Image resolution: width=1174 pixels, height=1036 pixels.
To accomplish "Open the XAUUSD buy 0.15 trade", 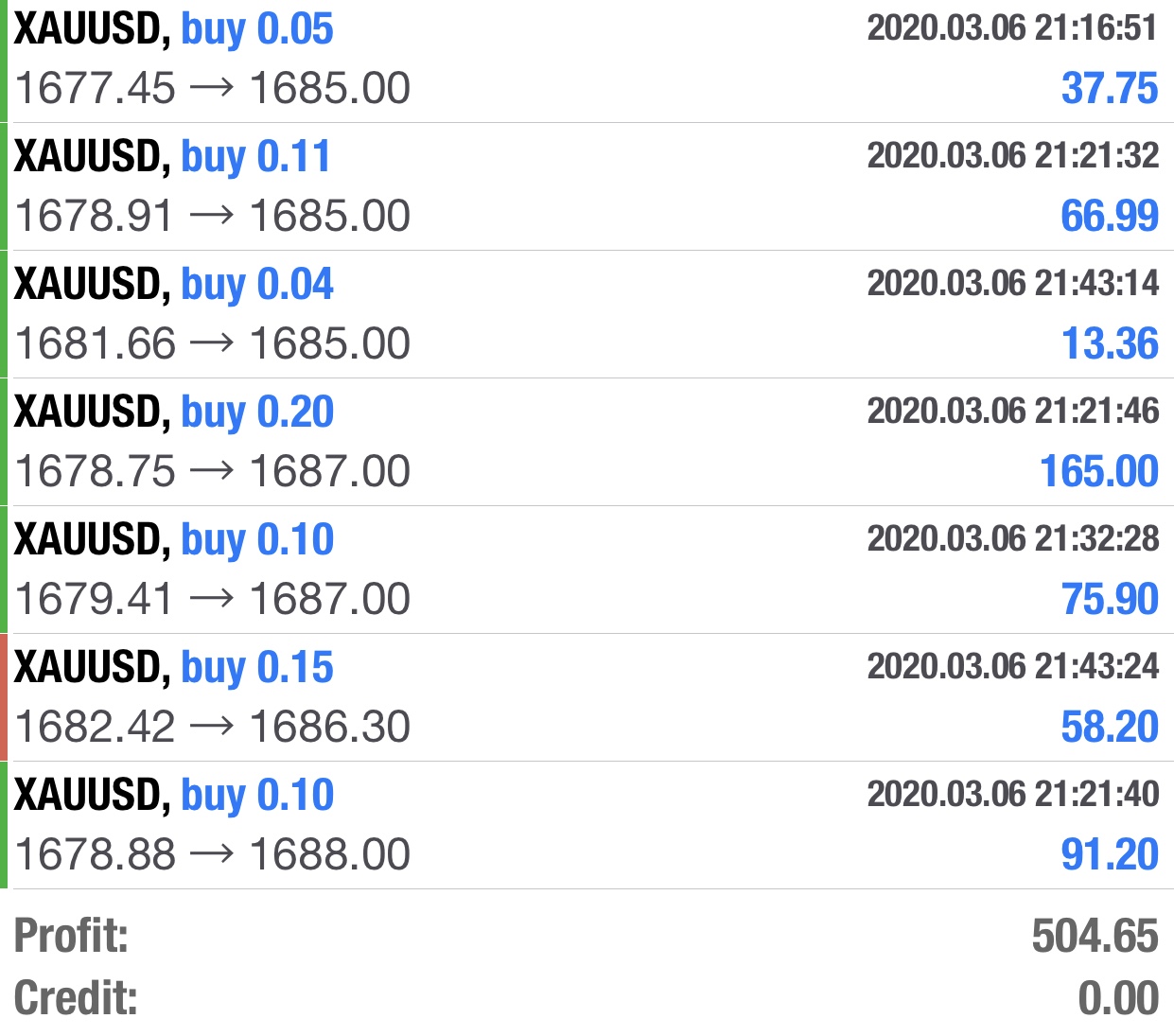I will tap(587, 697).
